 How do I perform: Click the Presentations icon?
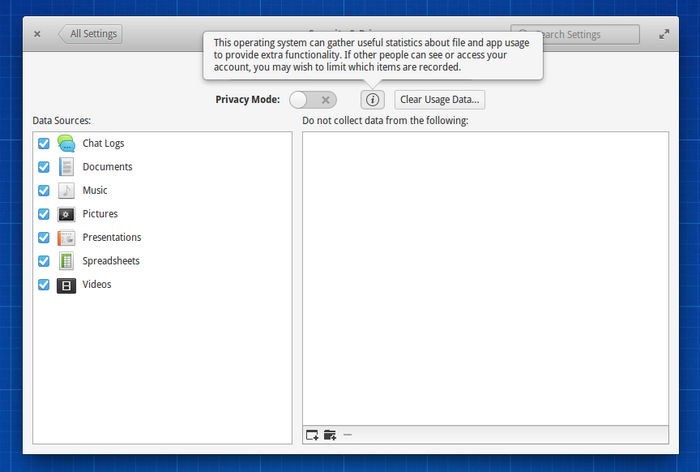(x=67, y=238)
